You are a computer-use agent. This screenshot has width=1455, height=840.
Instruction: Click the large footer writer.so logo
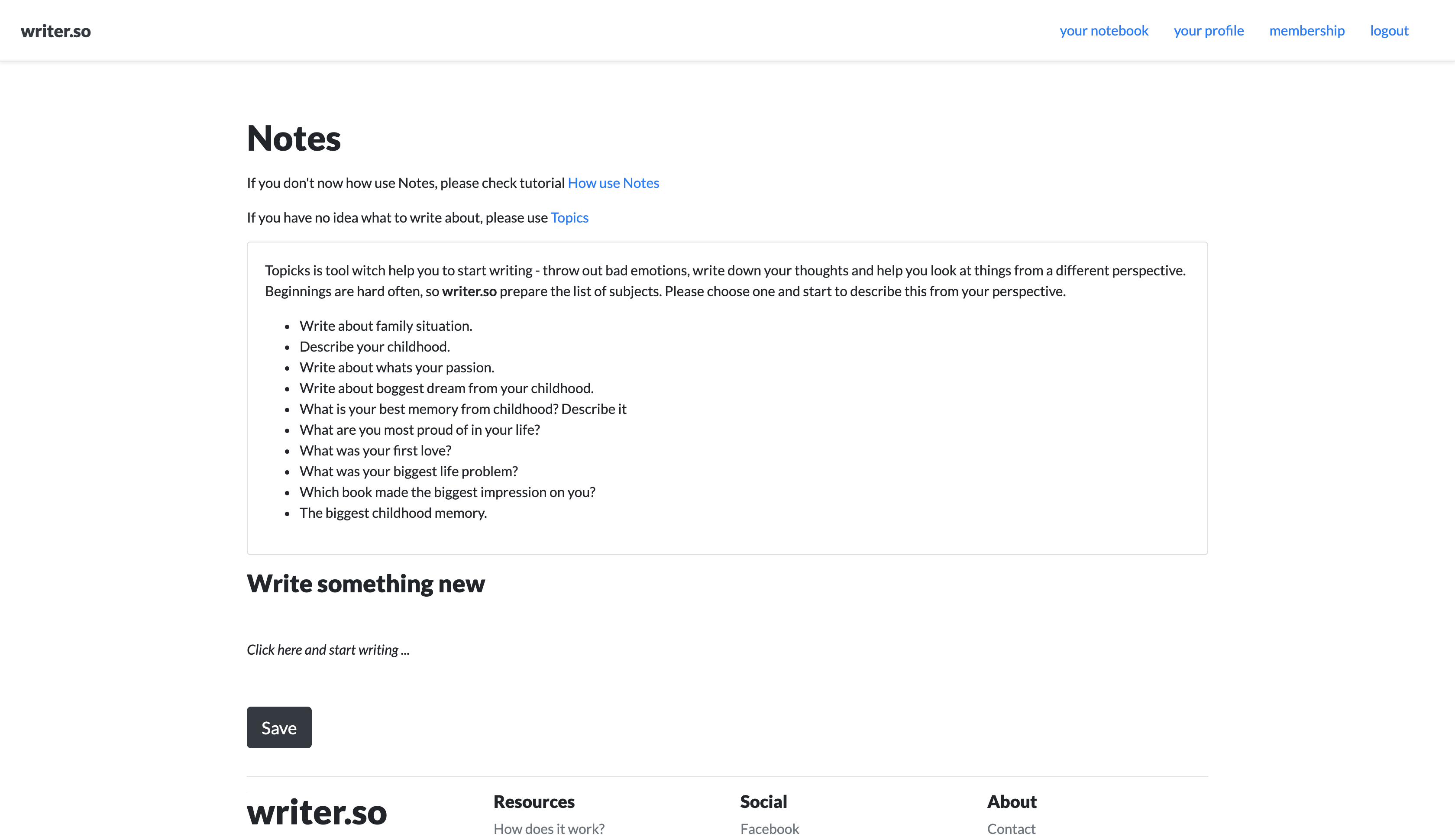click(317, 812)
